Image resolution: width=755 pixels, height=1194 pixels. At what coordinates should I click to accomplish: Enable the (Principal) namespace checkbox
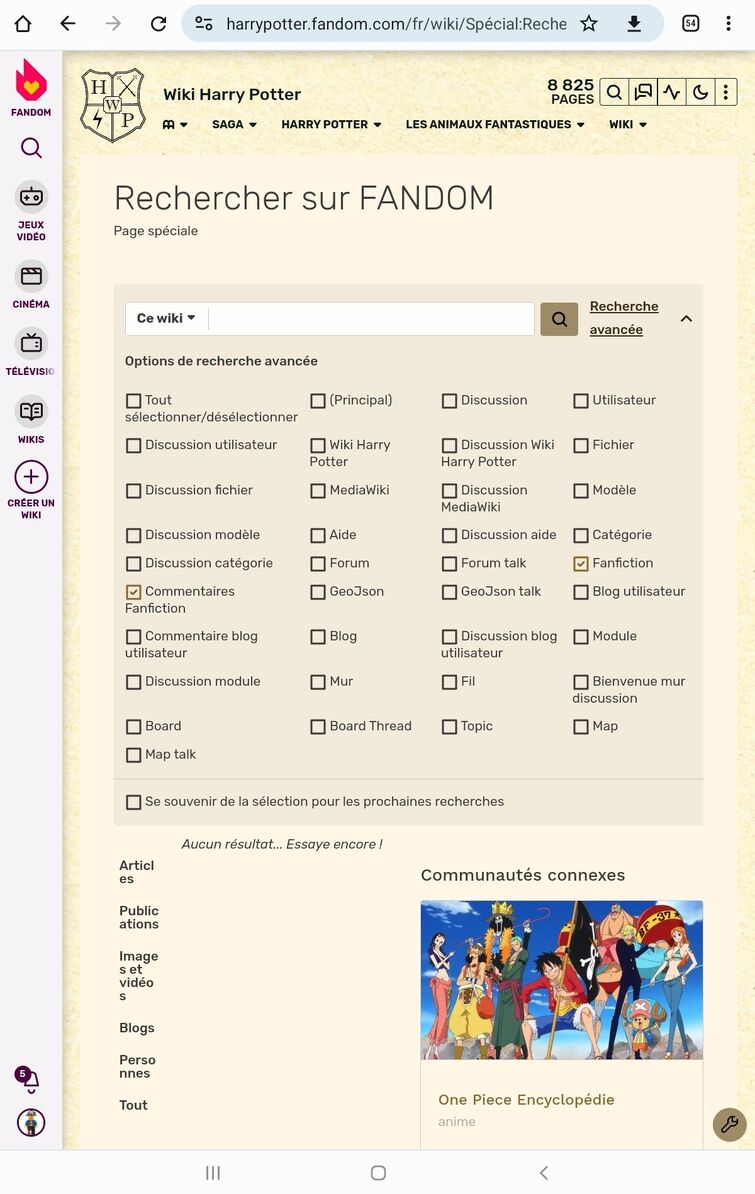[x=318, y=401]
